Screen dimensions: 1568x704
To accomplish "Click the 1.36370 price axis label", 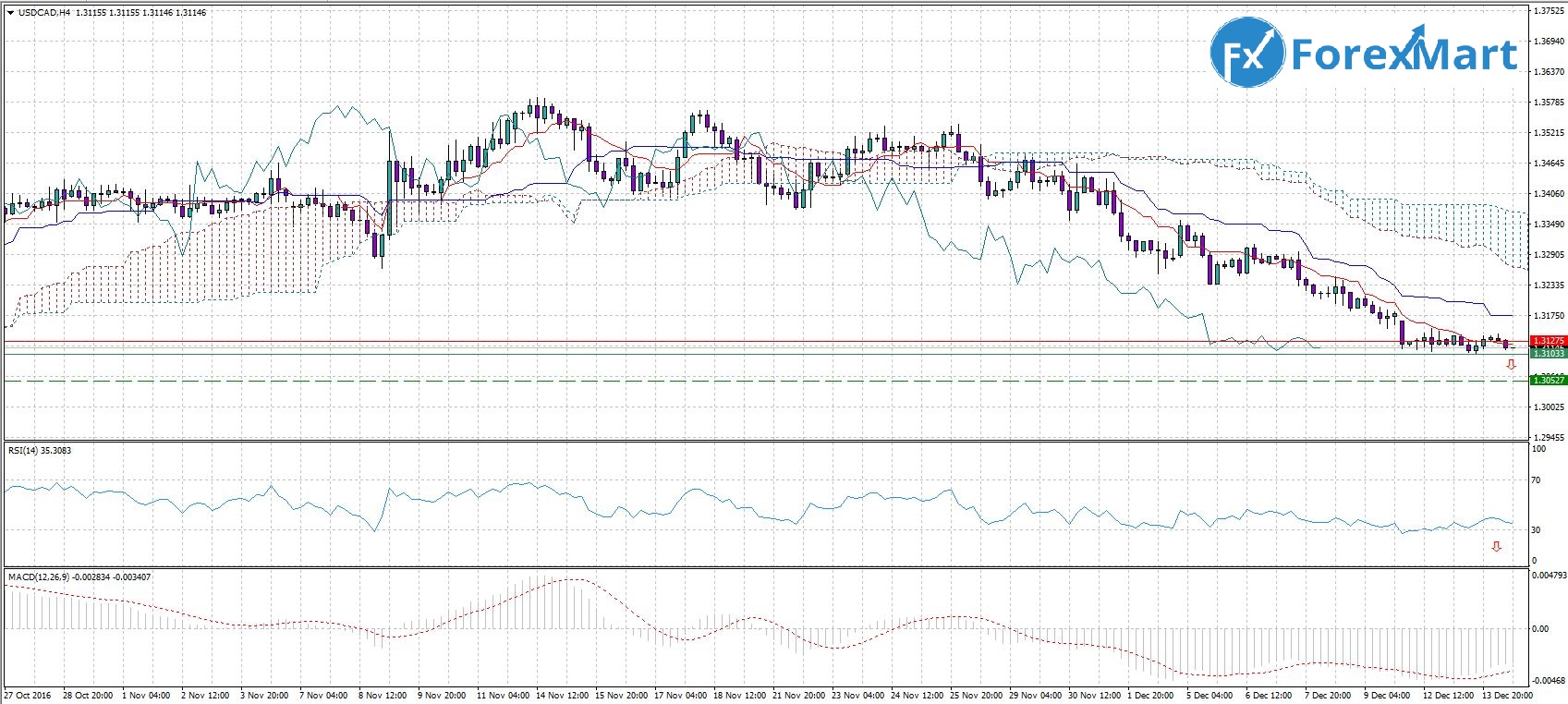I will click(x=1549, y=72).
